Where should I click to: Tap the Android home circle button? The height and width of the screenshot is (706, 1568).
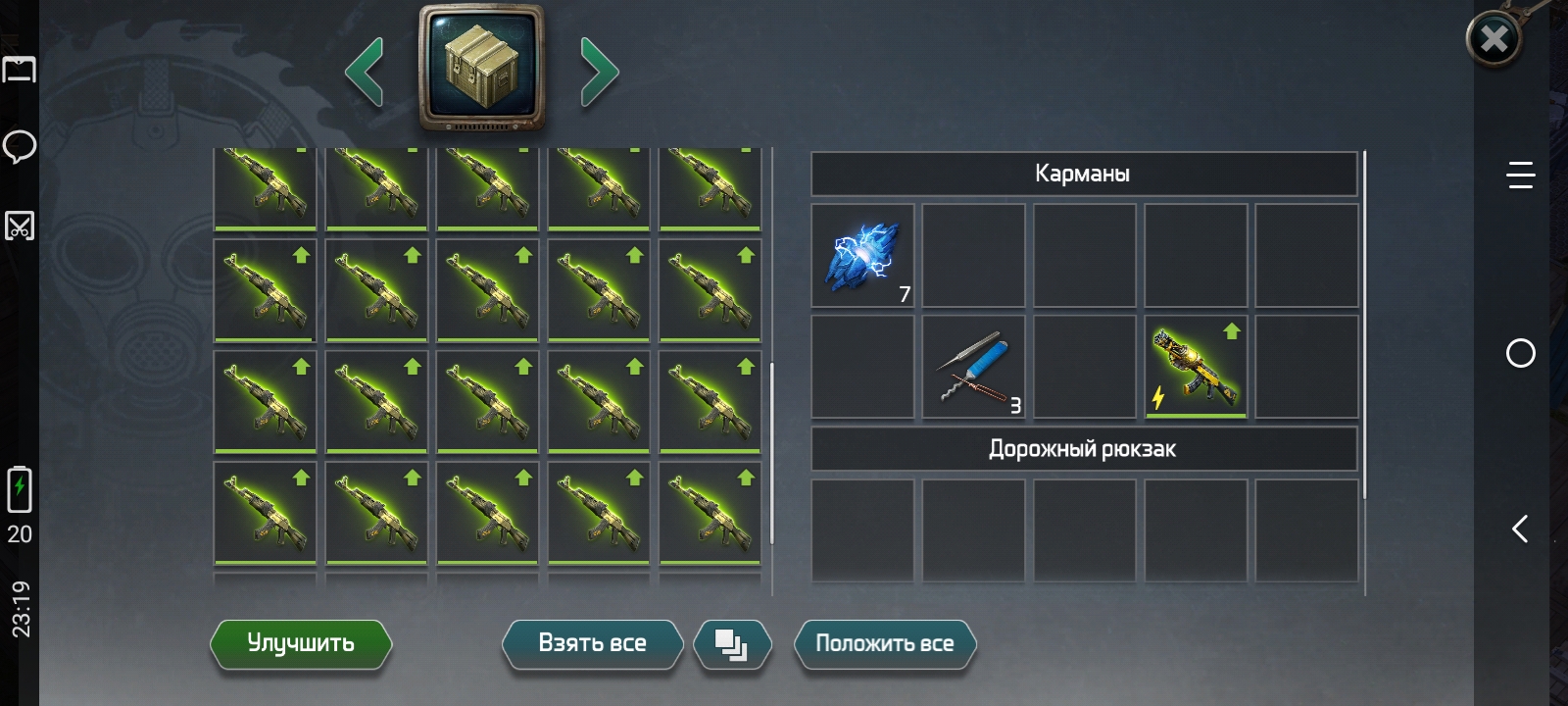(x=1520, y=353)
